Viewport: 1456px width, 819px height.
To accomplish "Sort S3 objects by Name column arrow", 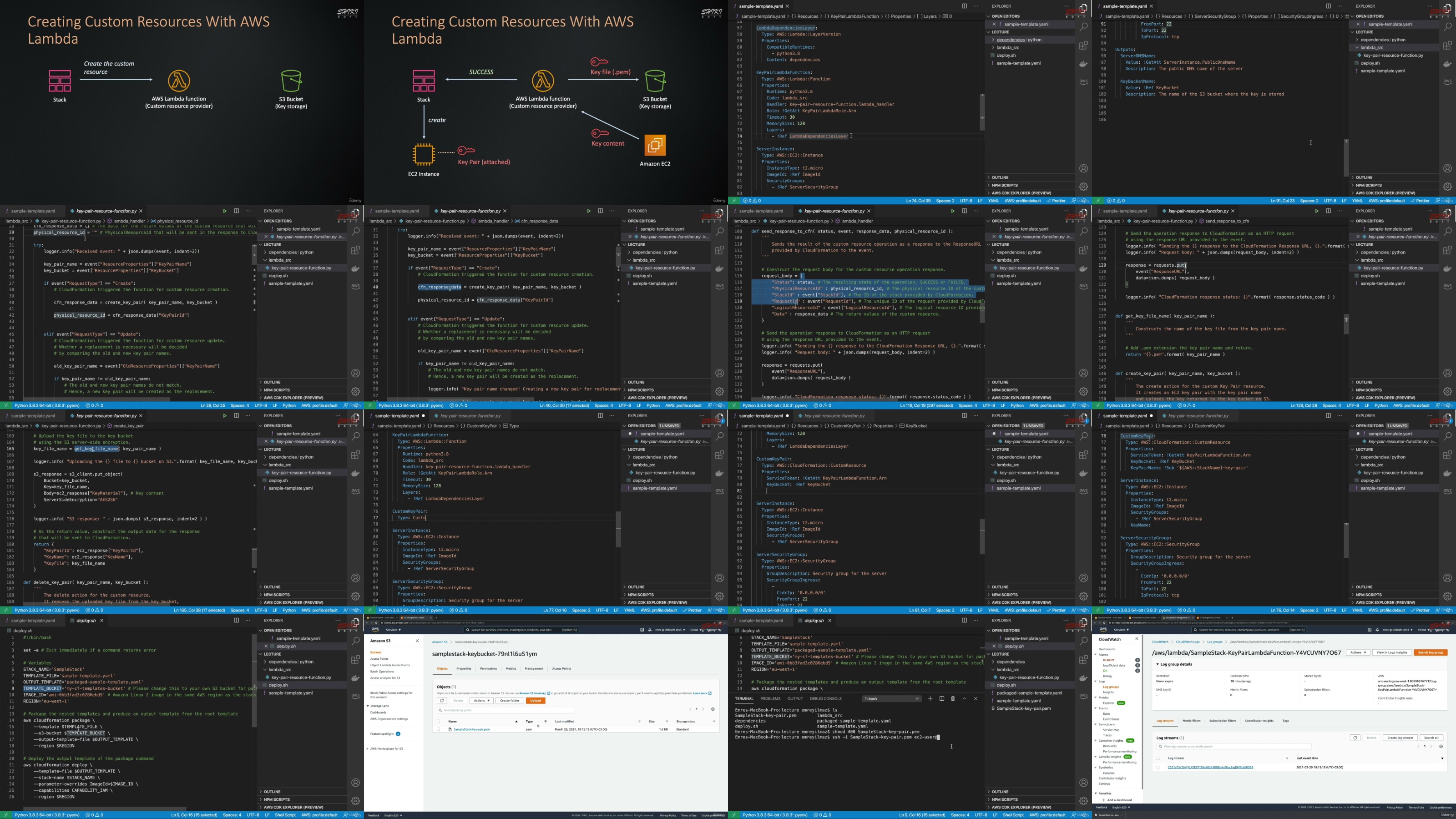I will [516, 721].
